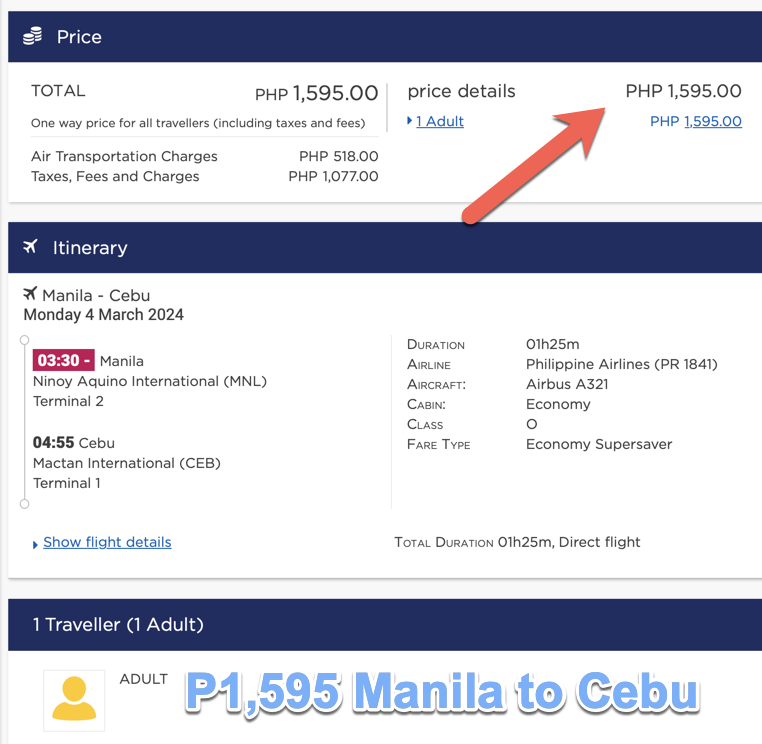Click the bottom circle of the flight timeline
Viewport: 762px width, 744px height.
tap(25, 504)
